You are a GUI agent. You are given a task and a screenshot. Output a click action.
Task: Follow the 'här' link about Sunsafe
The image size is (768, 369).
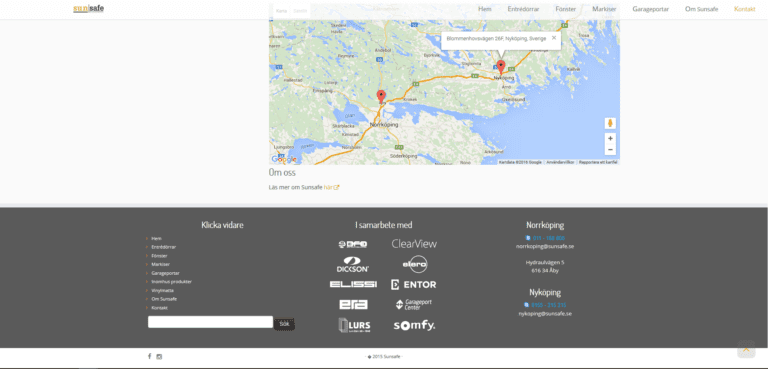[331, 187]
